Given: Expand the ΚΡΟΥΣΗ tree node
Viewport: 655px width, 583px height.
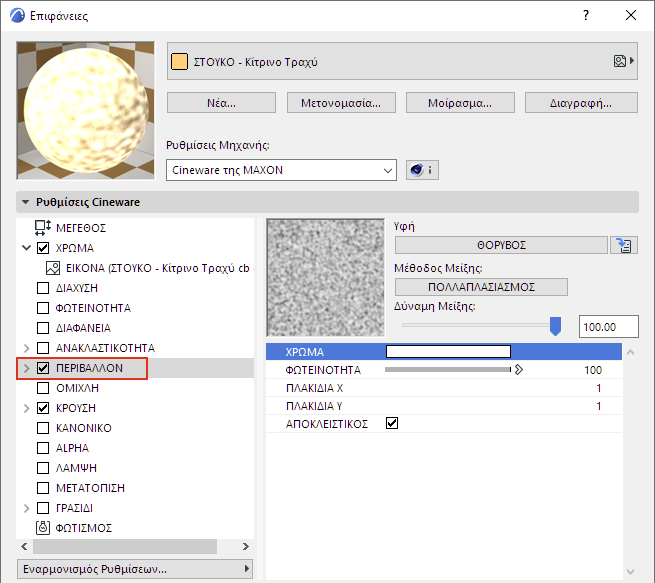Looking at the screenshot, I should (26, 408).
